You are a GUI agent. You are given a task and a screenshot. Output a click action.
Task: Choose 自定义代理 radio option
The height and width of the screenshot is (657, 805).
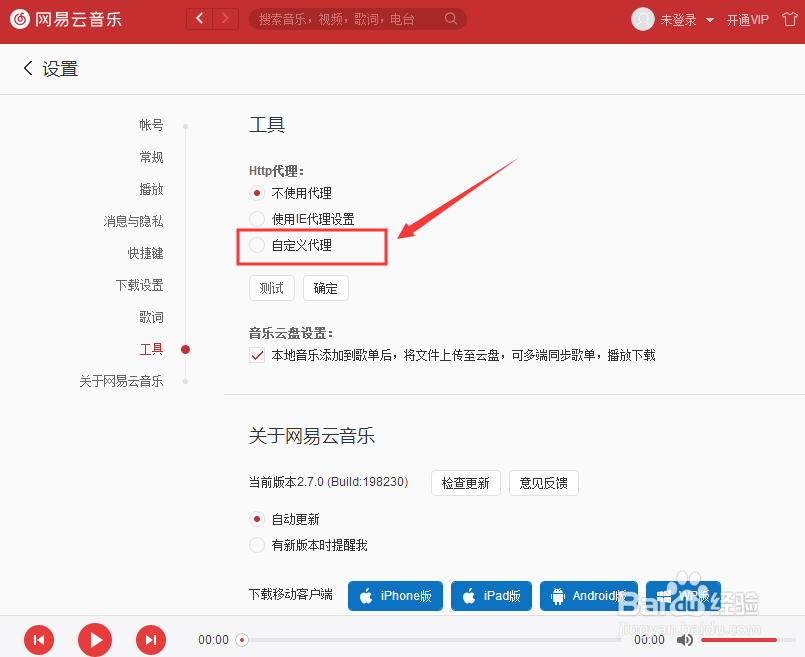point(257,245)
